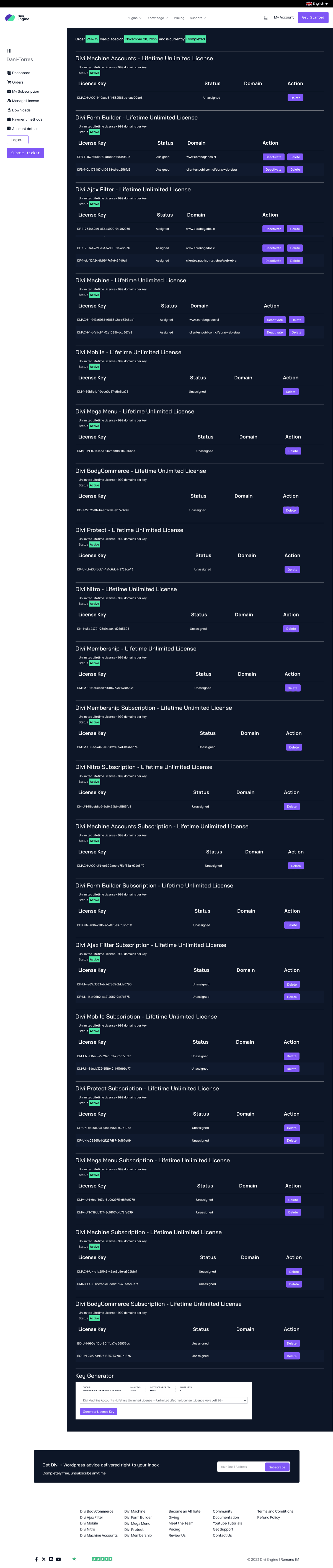Open the shopping cart icon

click(265, 18)
